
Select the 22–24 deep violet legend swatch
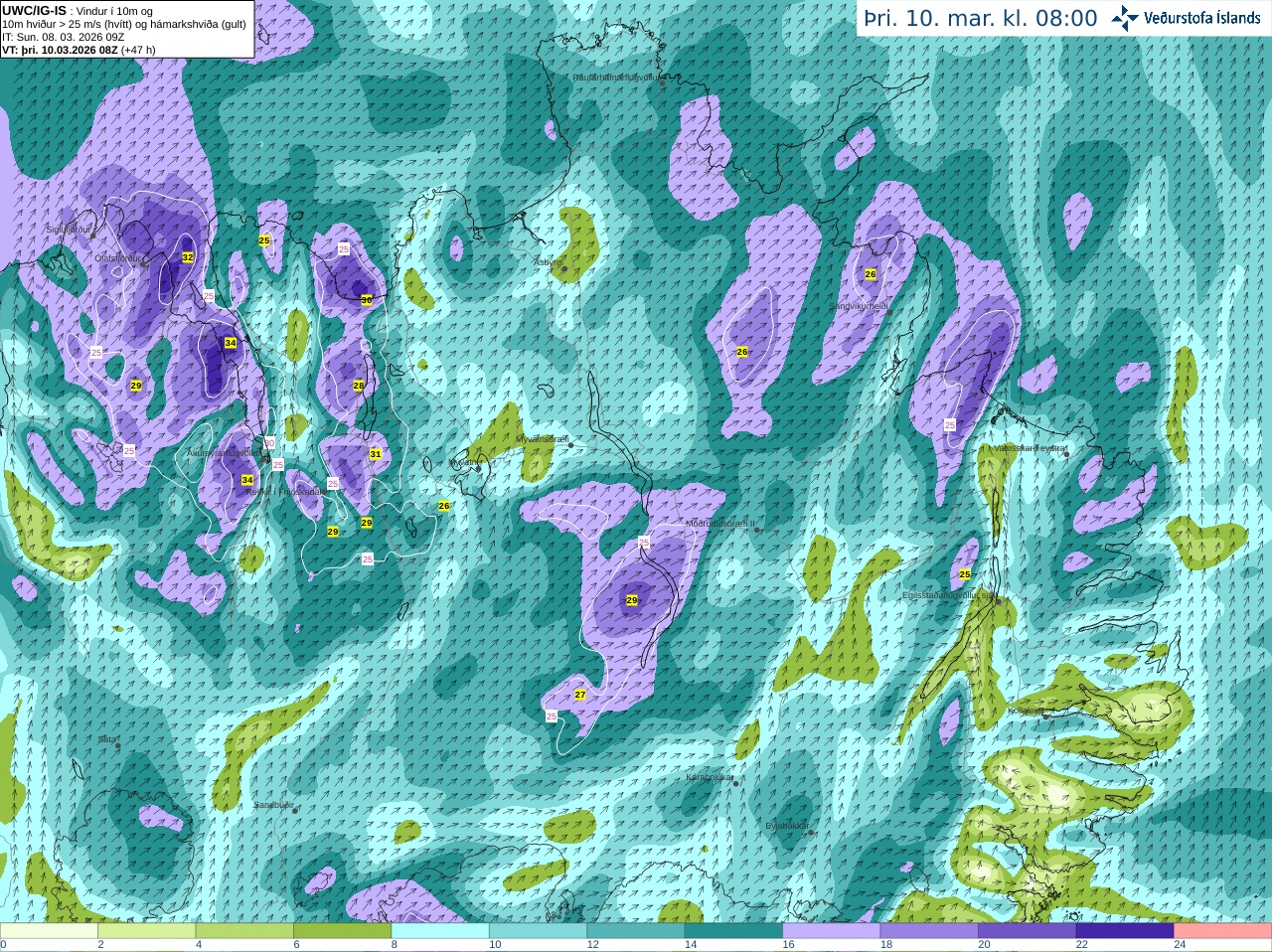[1125, 932]
